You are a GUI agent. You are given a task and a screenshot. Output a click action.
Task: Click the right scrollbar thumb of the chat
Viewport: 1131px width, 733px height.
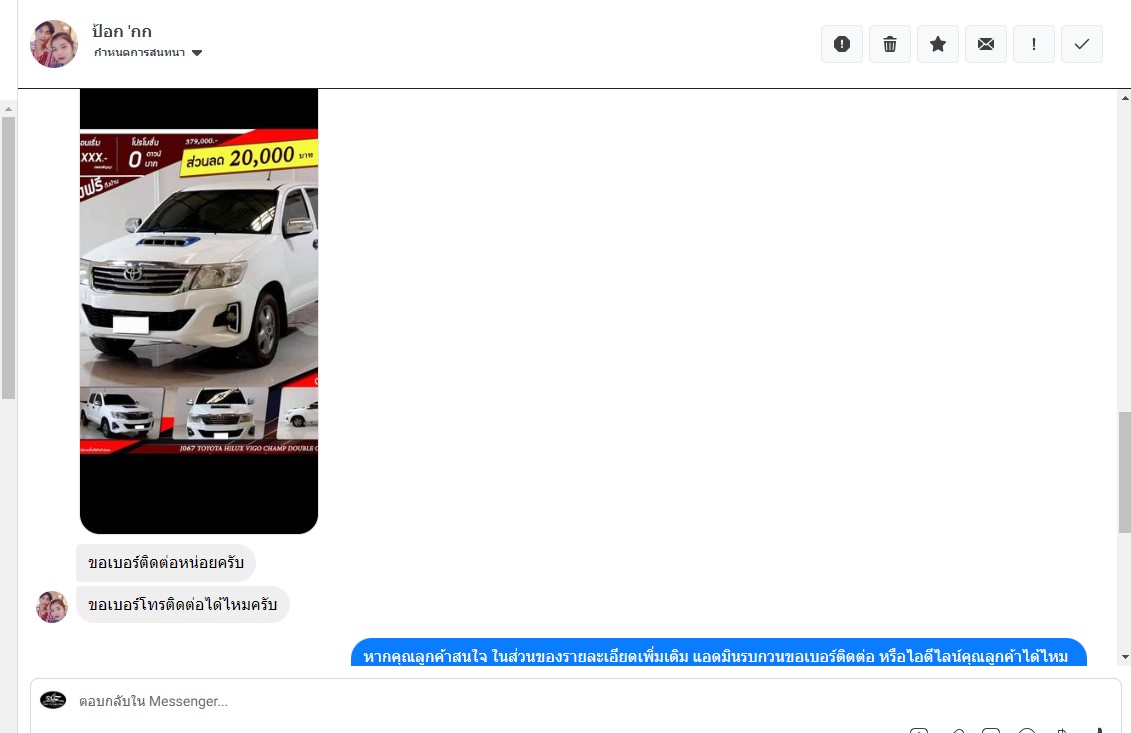tap(1125, 472)
